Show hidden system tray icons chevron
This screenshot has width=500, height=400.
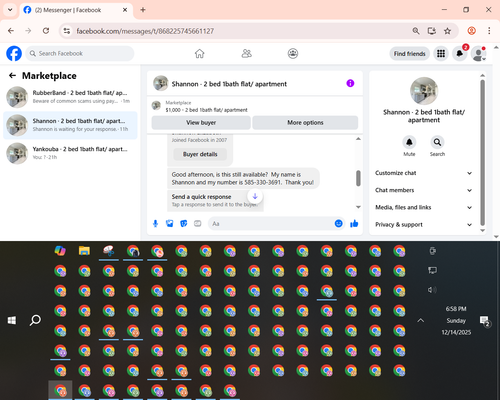pyautogui.click(x=421, y=320)
